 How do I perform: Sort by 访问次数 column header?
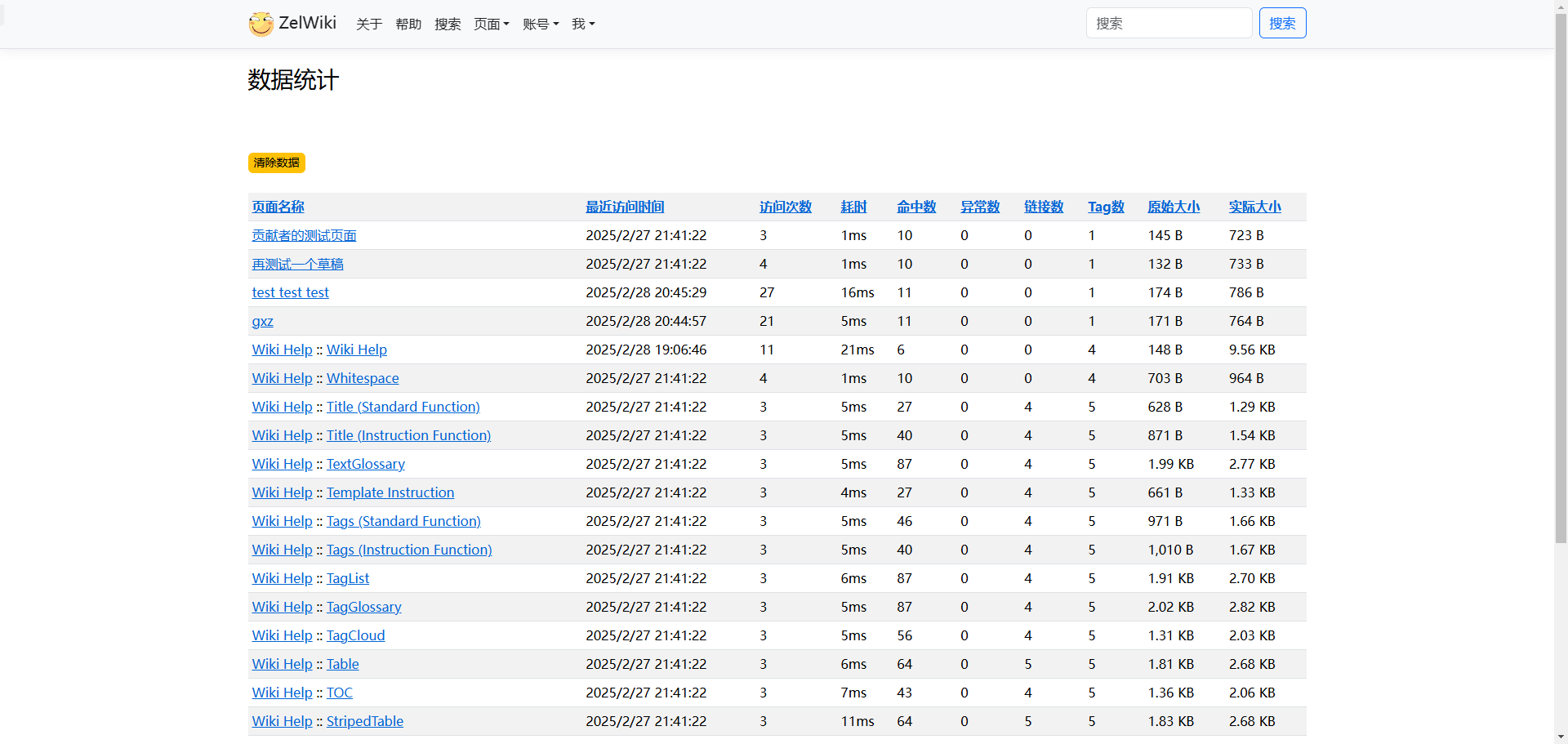tap(785, 207)
